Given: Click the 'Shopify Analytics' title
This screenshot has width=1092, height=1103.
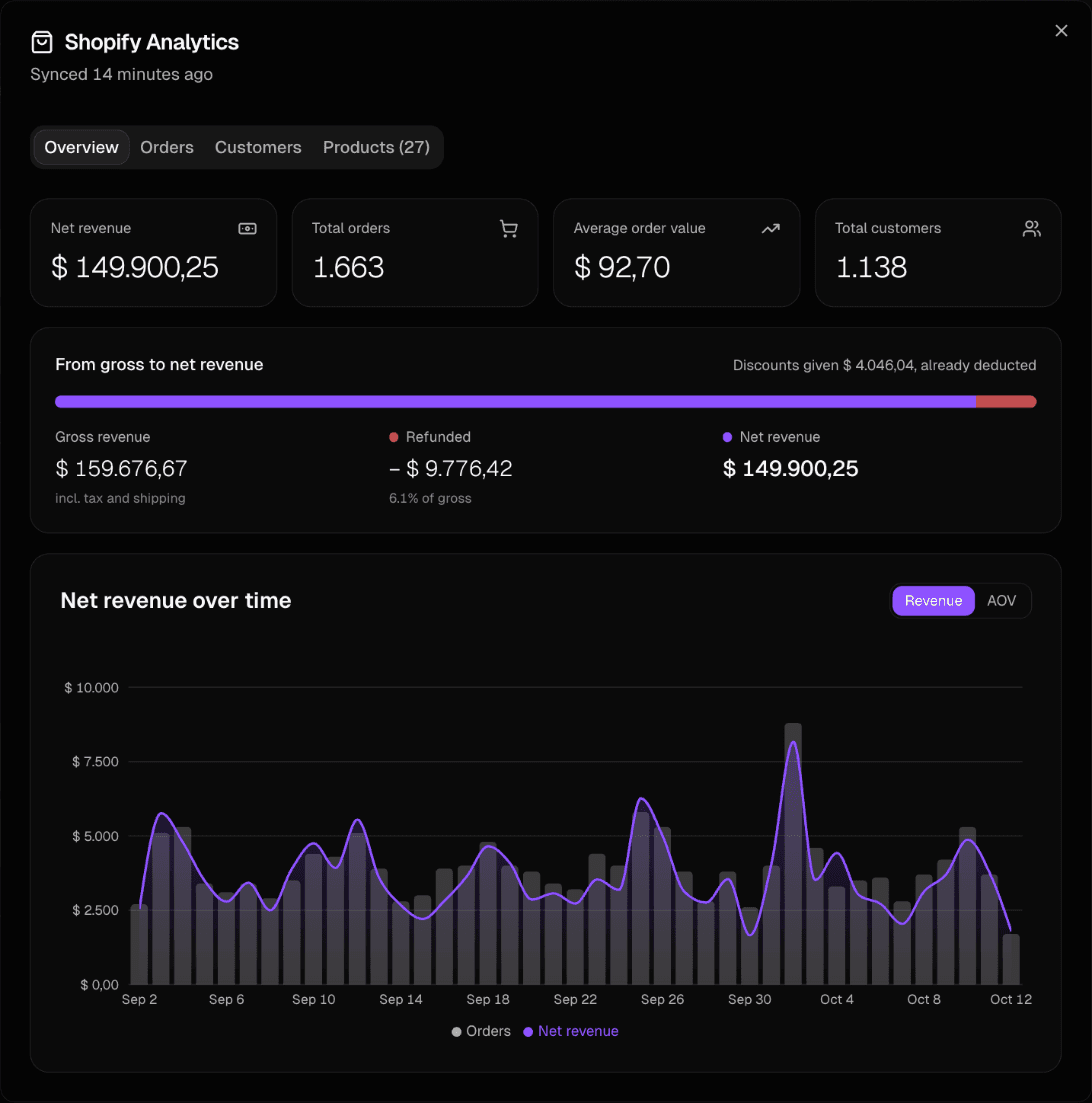Looking at the screenshot, I should click(x=152, y=42).
